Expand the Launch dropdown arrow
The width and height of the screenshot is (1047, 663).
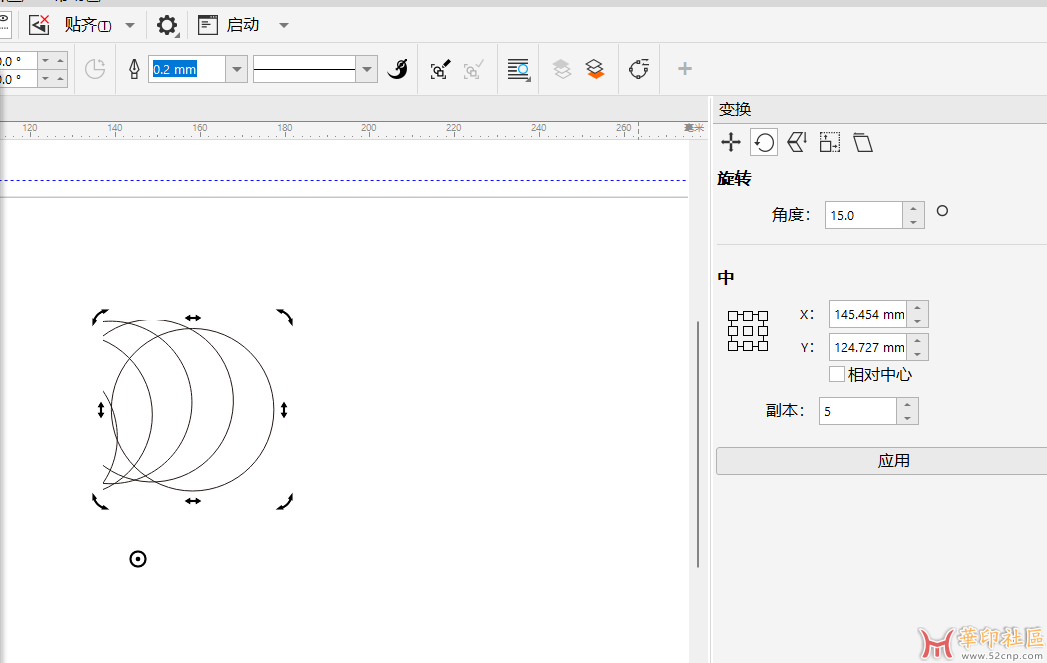284,25
